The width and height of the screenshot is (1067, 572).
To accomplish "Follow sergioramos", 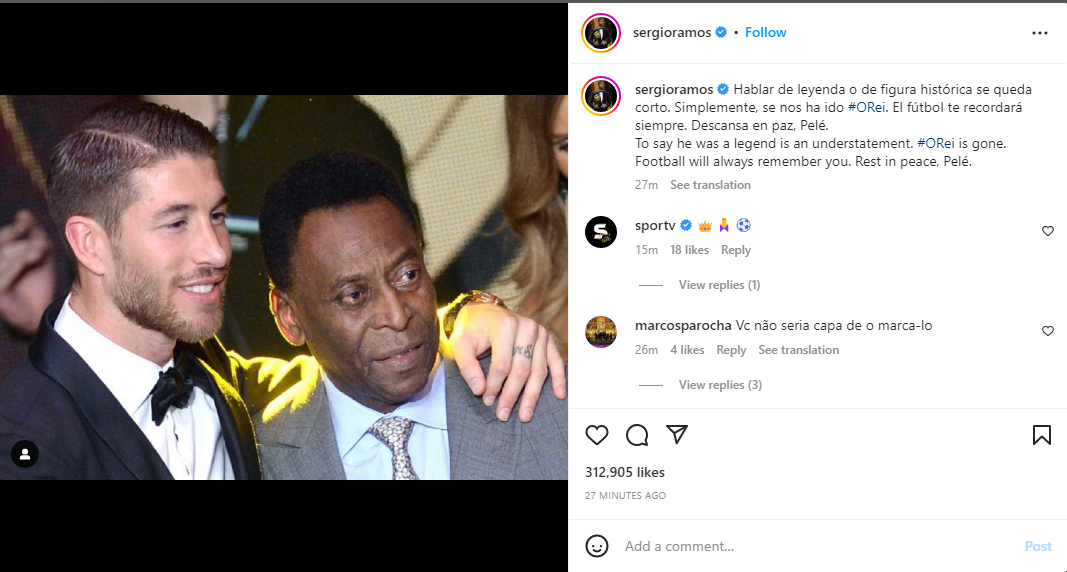I will tap(765, 32).
